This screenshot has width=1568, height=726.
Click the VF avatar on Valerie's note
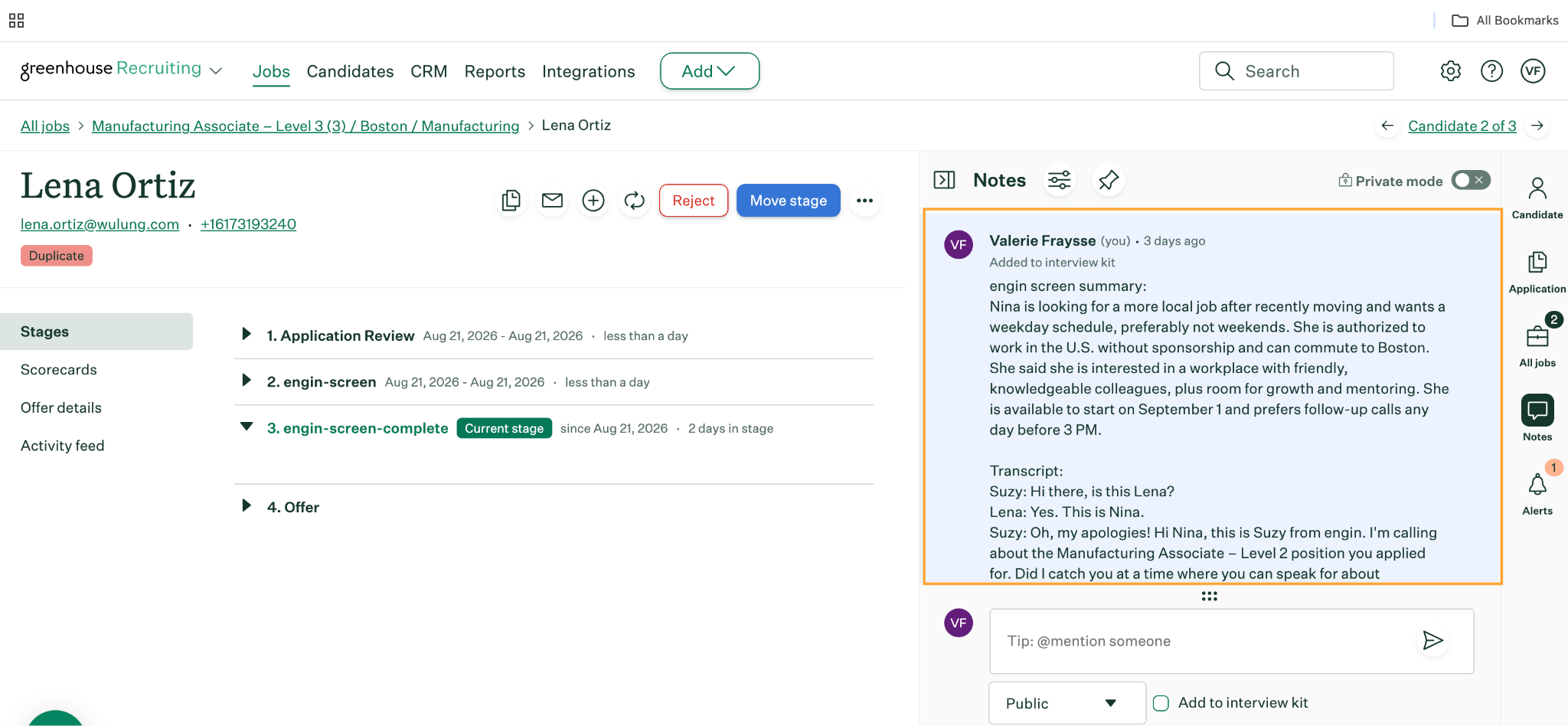coord(958,244)
